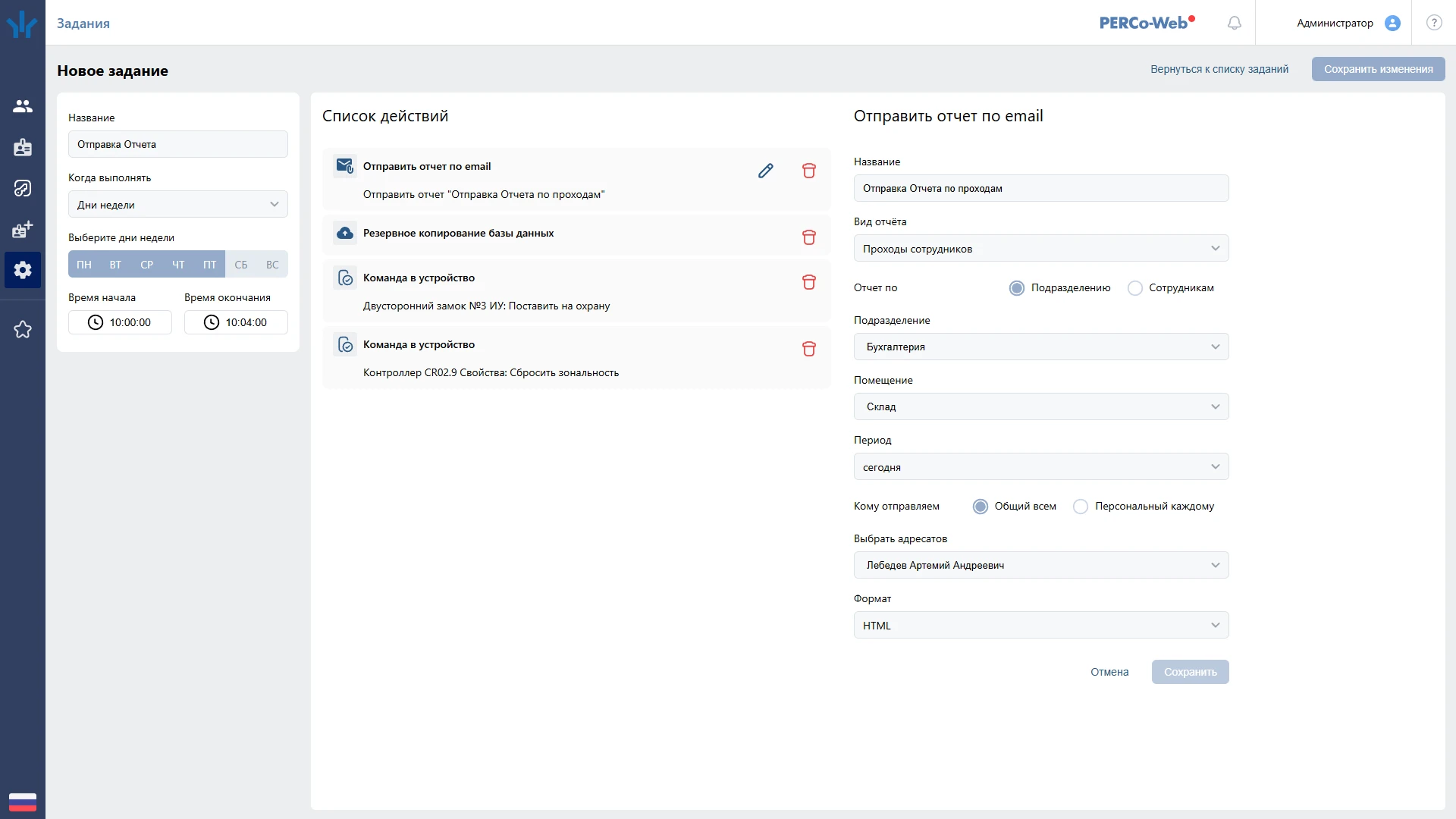Open the favorites star in the sidebar
Viewport: 1456px width, 819px height.
coord(23,329)
